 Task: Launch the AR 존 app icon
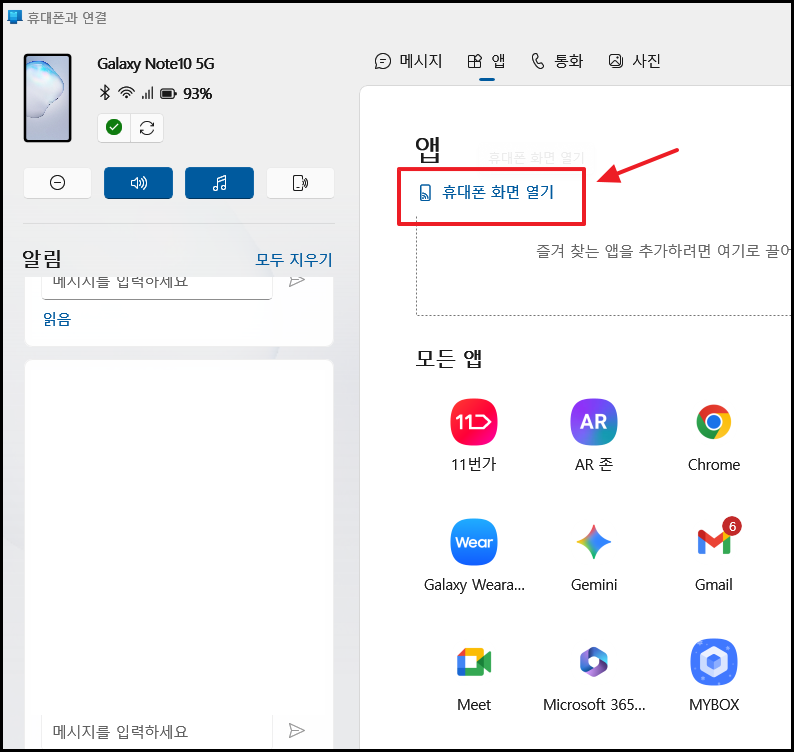coord(593,422)
